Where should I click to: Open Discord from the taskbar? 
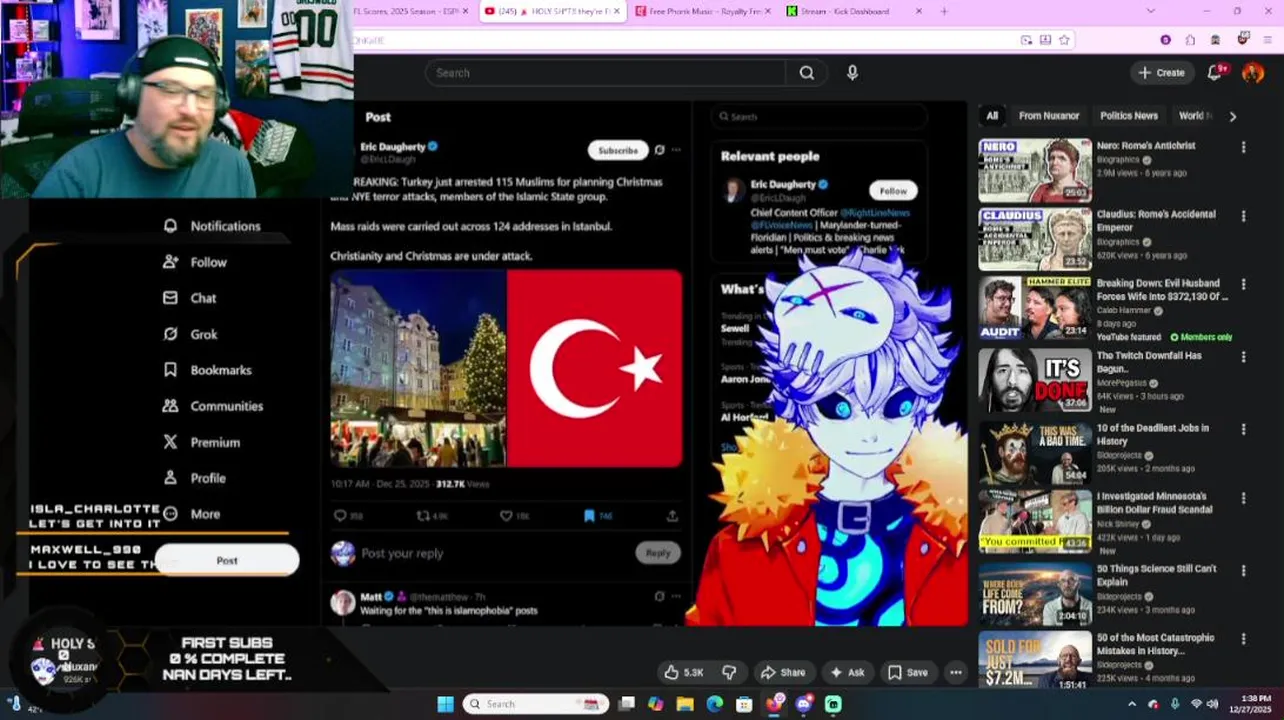click(804, 704)
